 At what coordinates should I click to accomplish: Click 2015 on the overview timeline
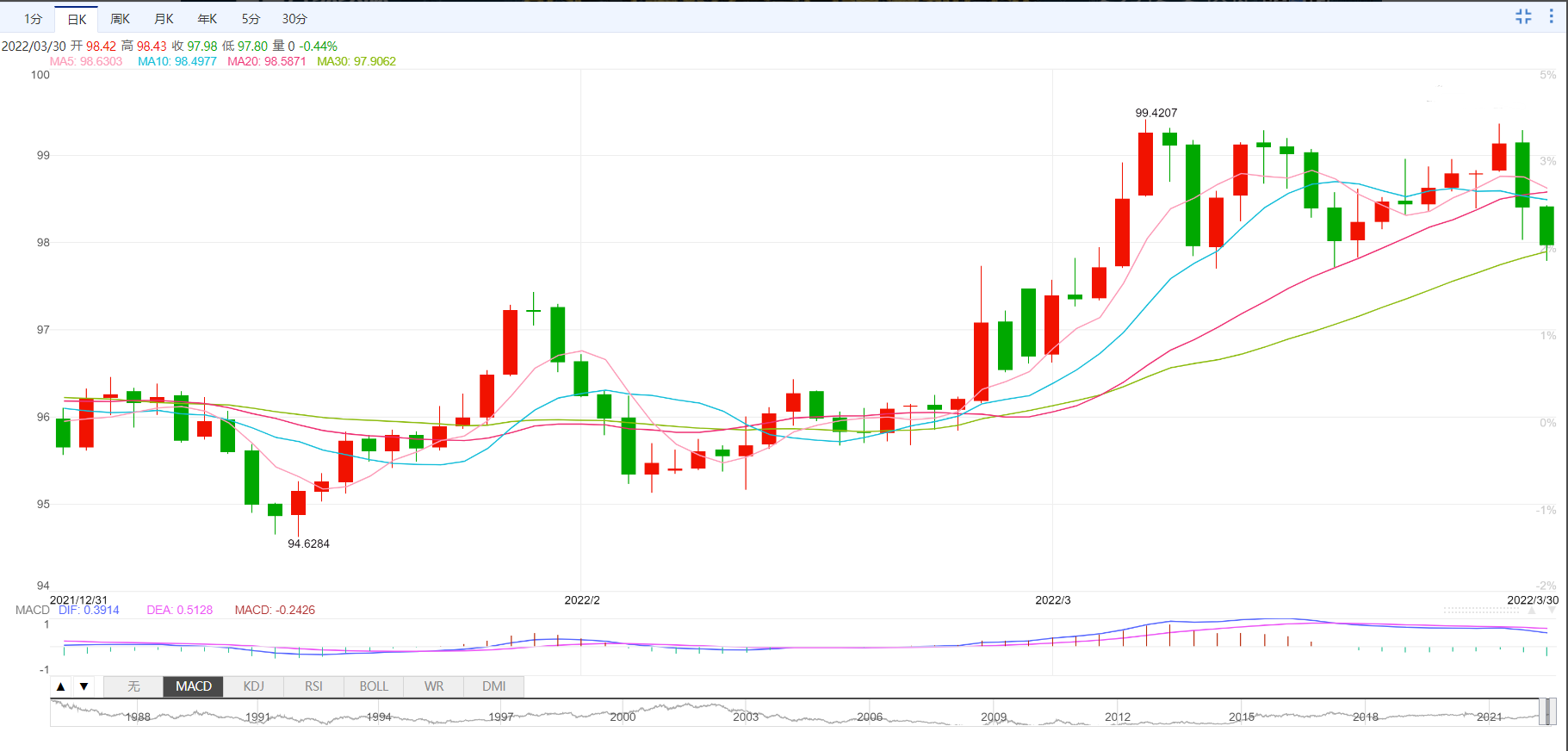click(x=1242, y=717)
